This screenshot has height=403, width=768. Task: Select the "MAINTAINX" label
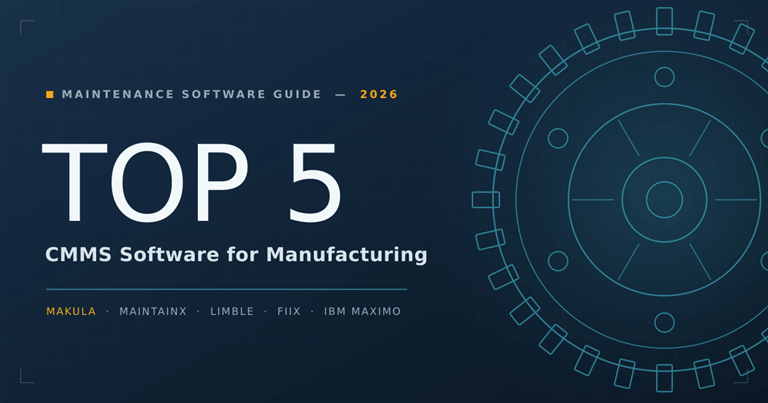153,311
